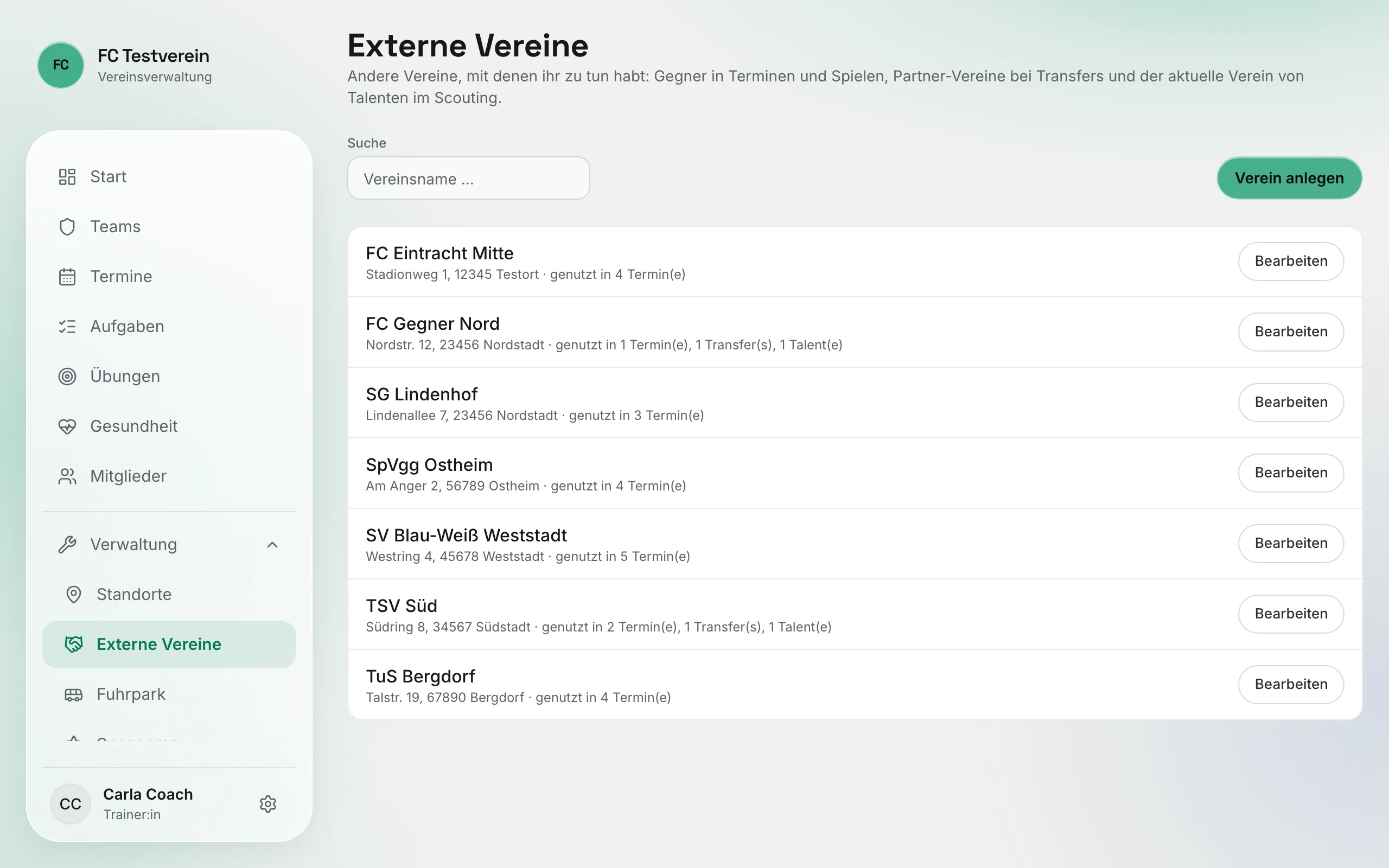Click the Gesundheit heart-pulse icon
Viewport: 1389px width, 868px height.
tap(67, 426)
